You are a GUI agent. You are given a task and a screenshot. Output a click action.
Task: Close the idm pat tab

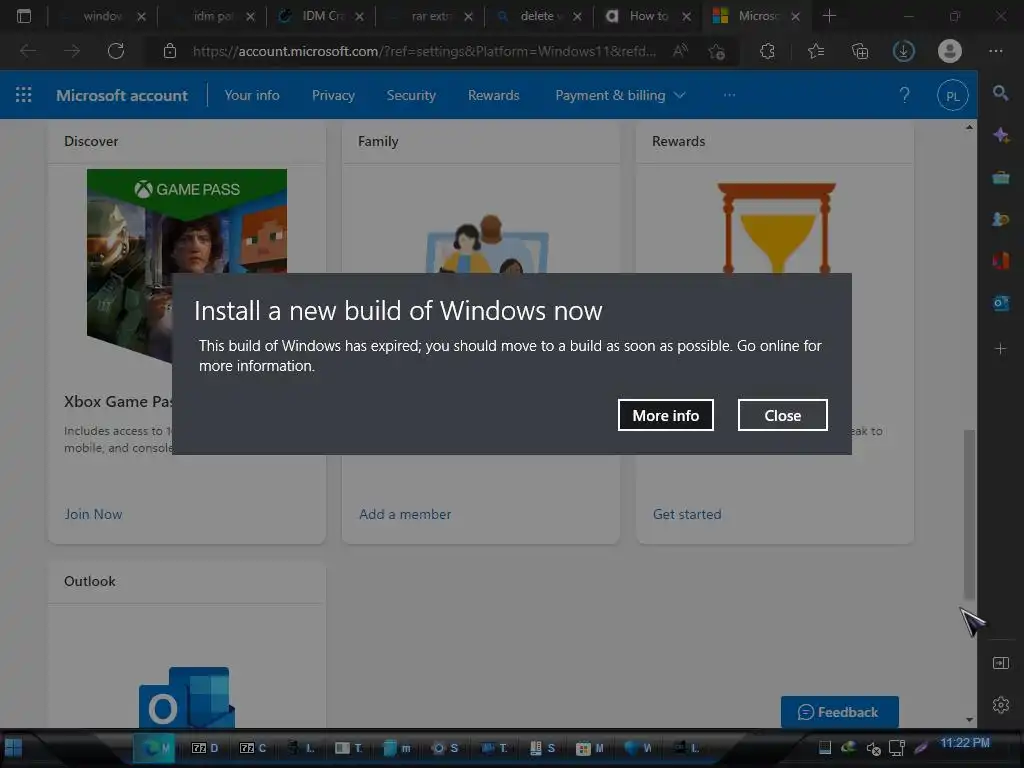250,17
